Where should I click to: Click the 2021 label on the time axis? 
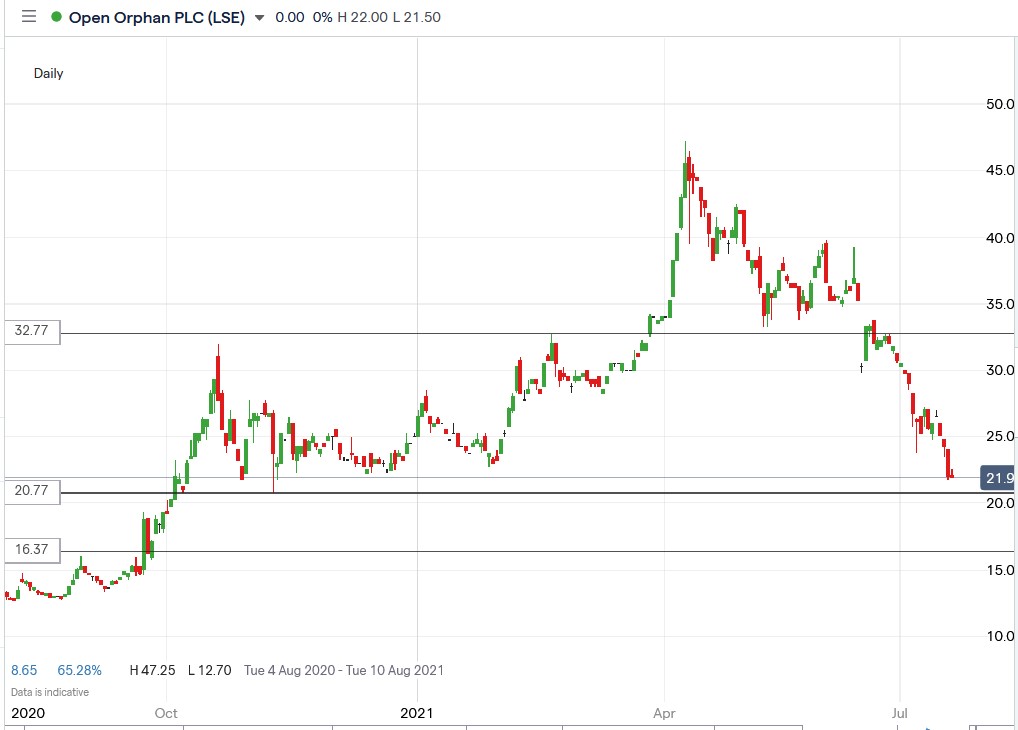coord(418,713)
